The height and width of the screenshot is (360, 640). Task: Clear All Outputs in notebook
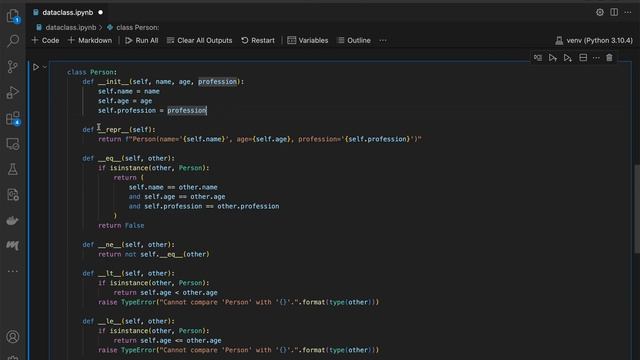[200, 40]
